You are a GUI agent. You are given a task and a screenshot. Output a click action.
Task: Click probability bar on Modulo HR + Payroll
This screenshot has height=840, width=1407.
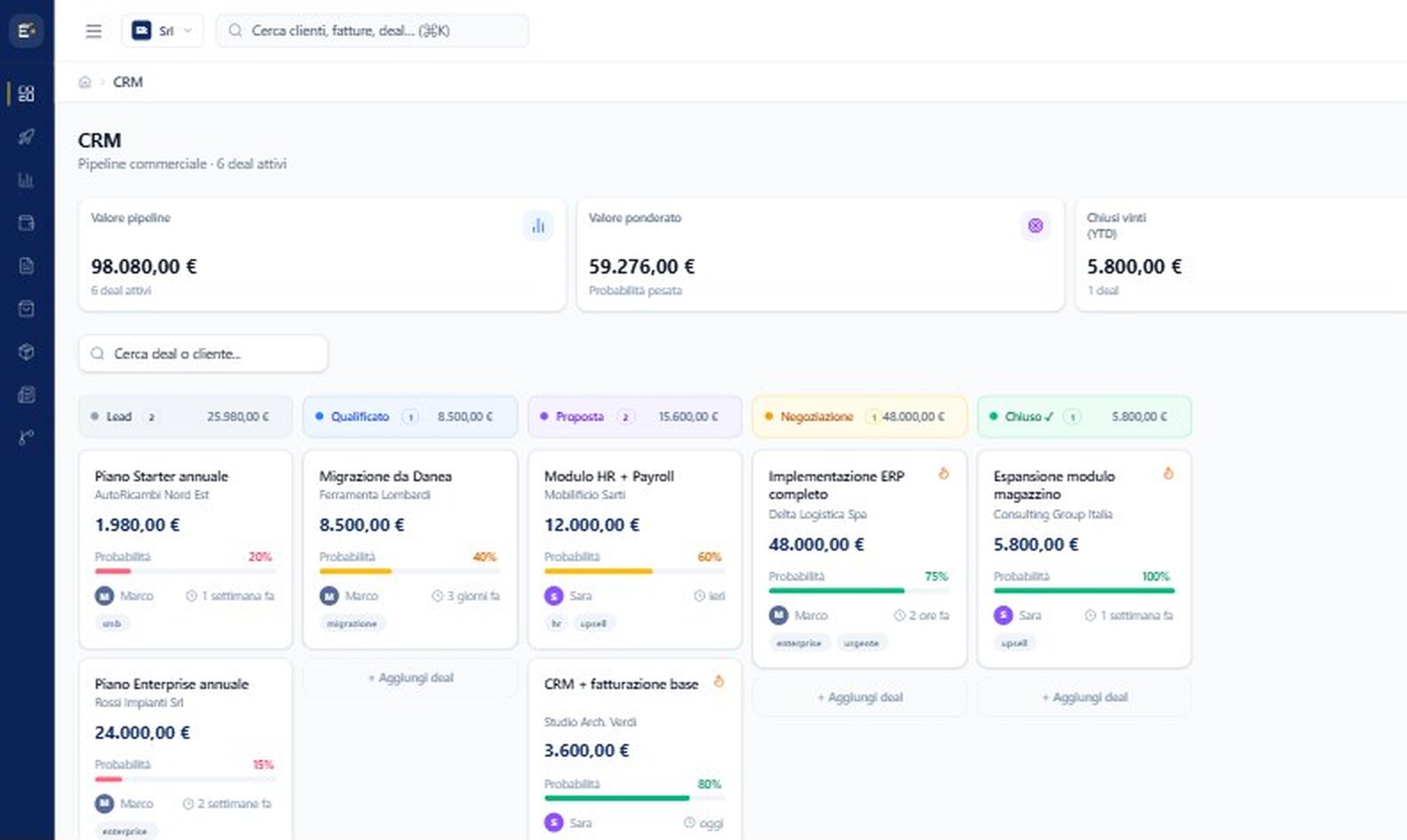pyautogui.click(x=633, y=571)
